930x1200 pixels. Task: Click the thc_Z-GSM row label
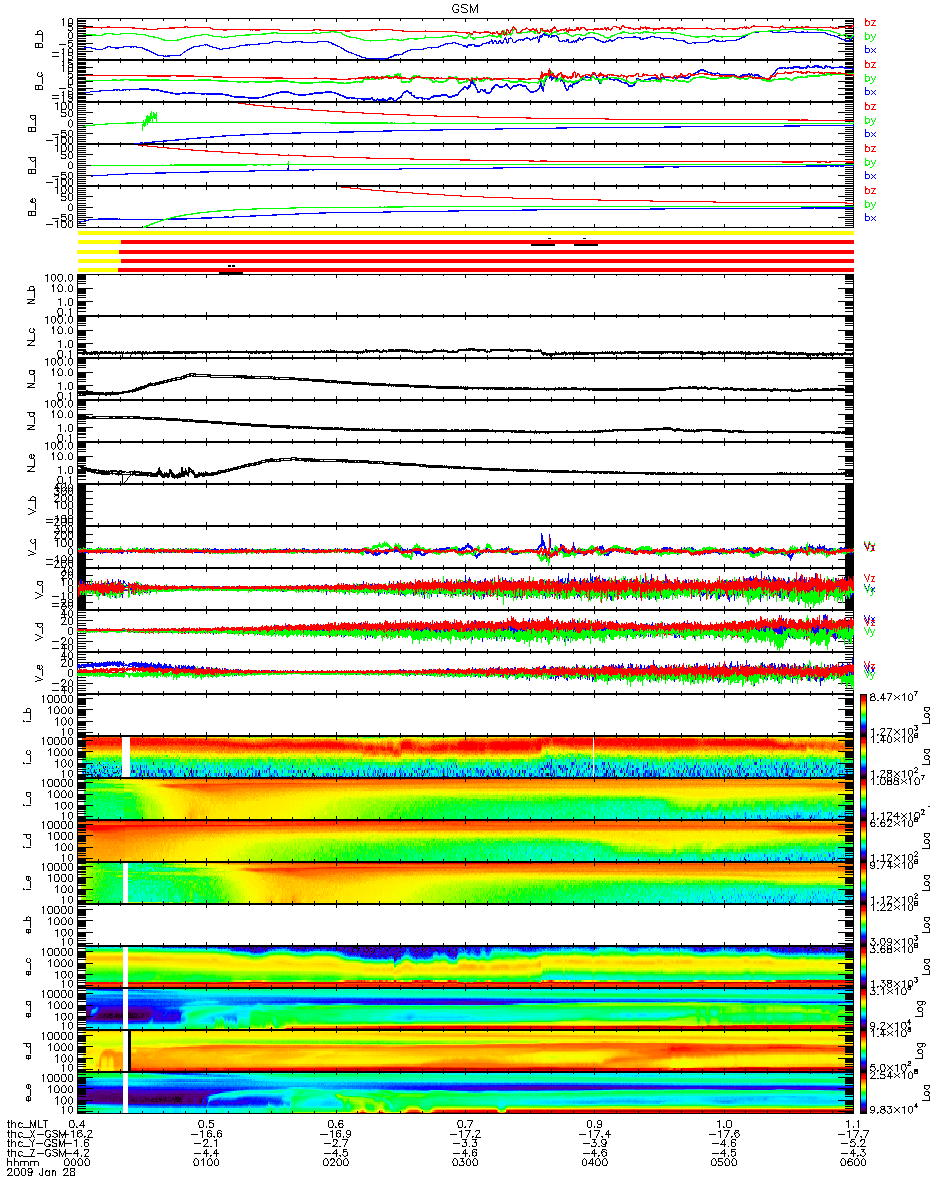click(37, 1155)
